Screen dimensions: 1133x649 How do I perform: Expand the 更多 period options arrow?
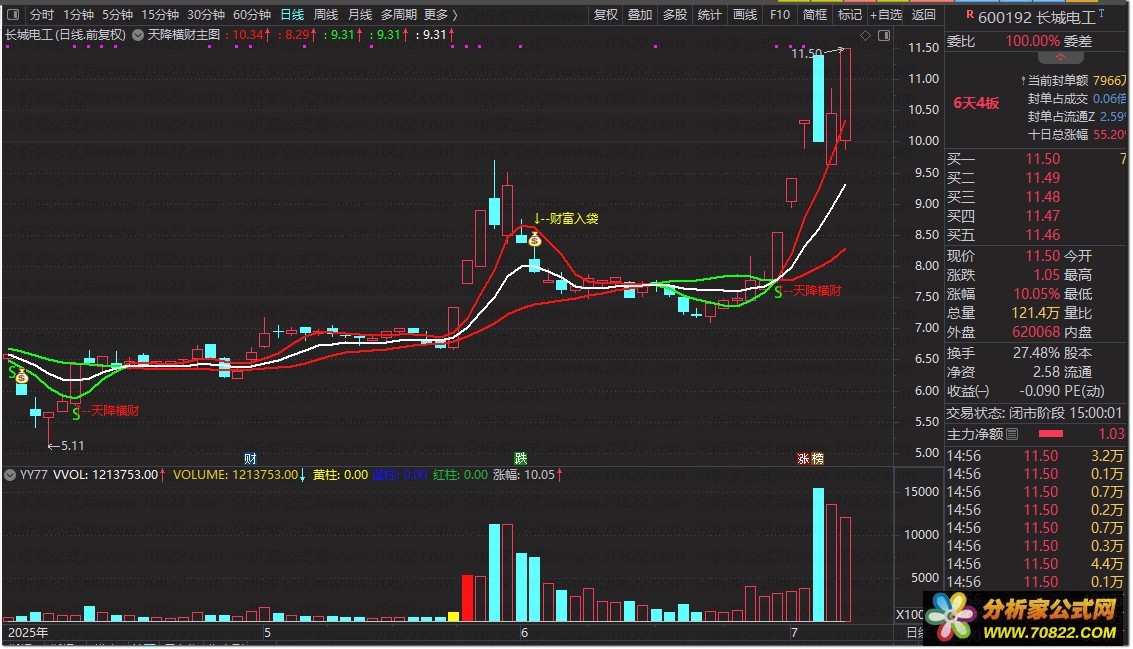pos(455,14)
